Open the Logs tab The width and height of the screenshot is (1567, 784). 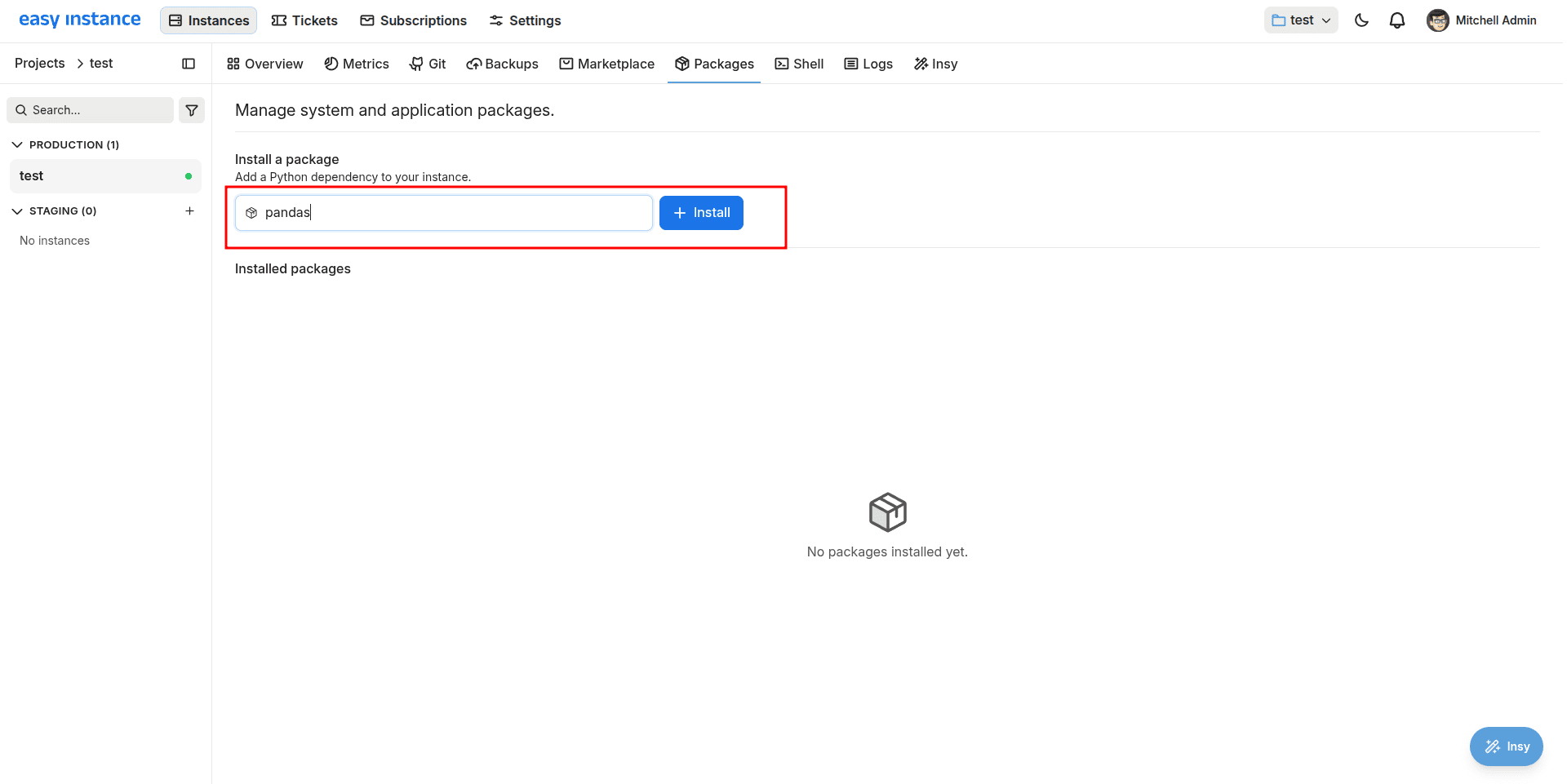[868, 64]
